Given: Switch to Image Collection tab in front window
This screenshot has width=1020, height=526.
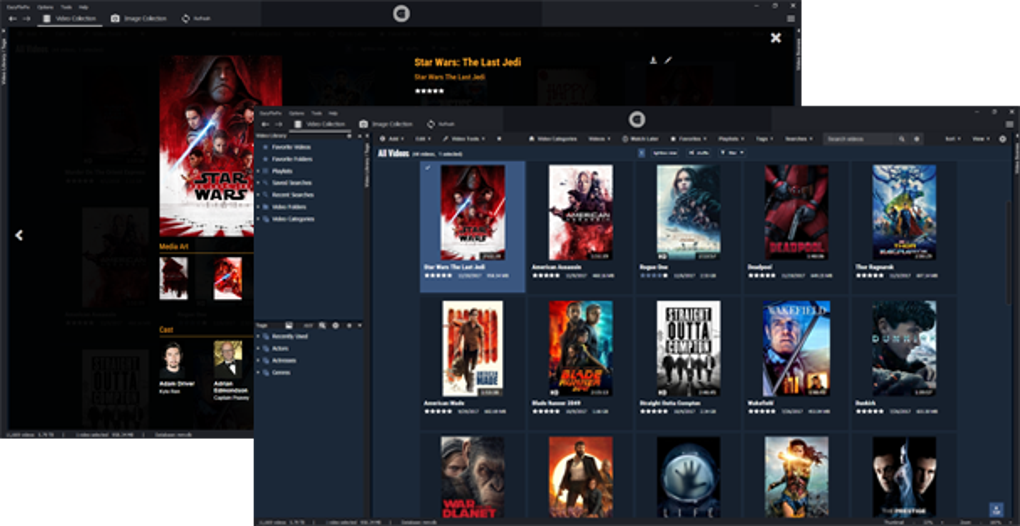Looking at the screenshot, I should [386, 124].
